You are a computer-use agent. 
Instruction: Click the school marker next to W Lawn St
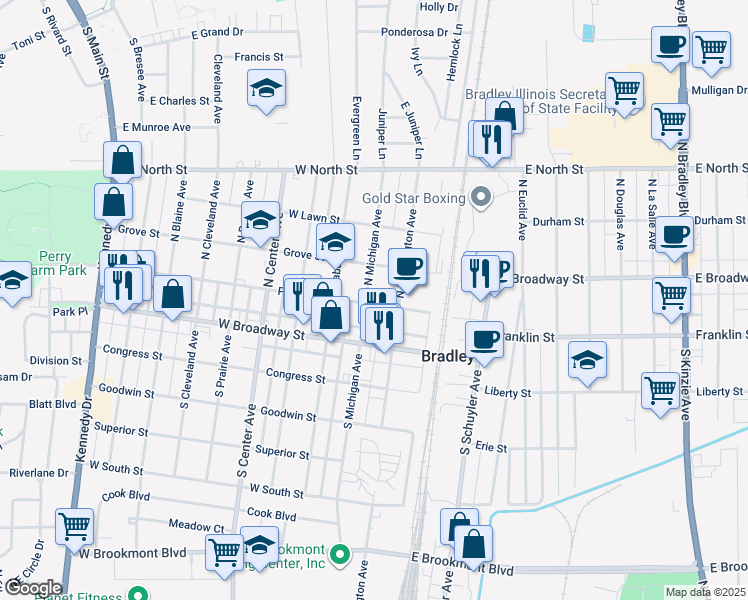[260, 221]
